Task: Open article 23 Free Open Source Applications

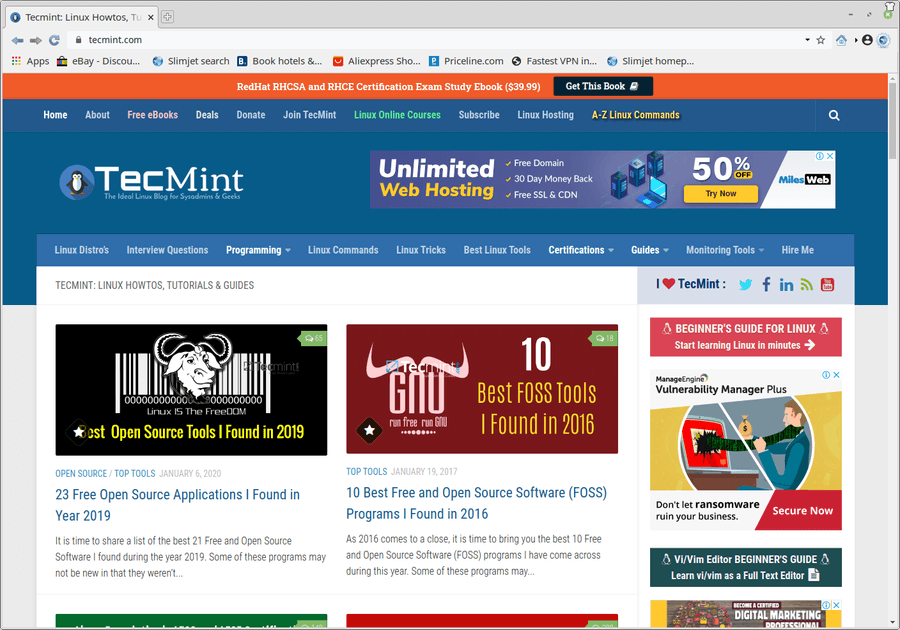Action: click(x=177, y=505)
